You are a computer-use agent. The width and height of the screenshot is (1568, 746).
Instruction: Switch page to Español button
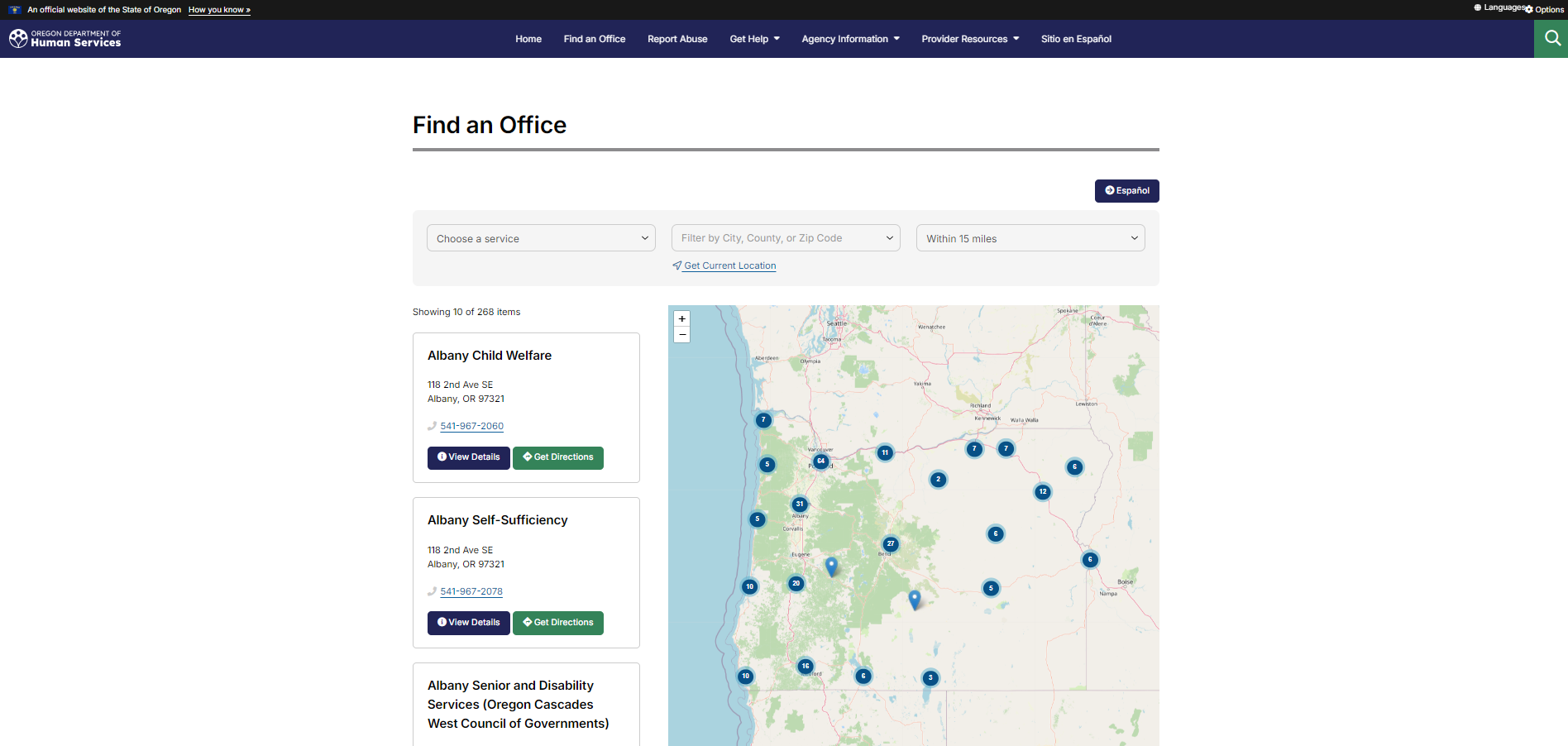(x=1126, y=191)
